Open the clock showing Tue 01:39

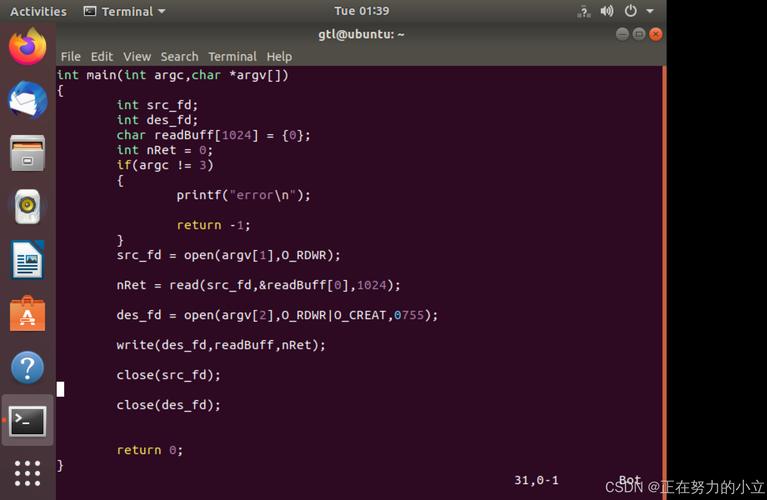click(361, 11)
